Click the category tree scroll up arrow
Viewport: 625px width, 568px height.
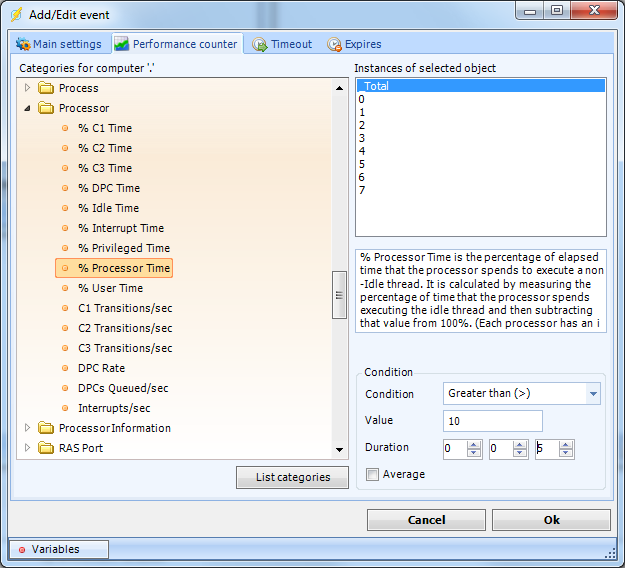pyautogui.click(x=339, y=88)
